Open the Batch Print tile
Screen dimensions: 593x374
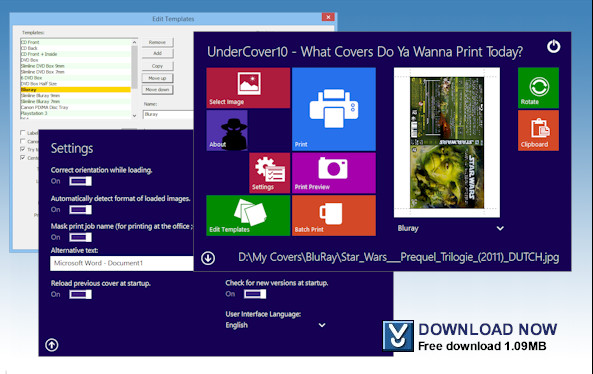pos(334,216)
